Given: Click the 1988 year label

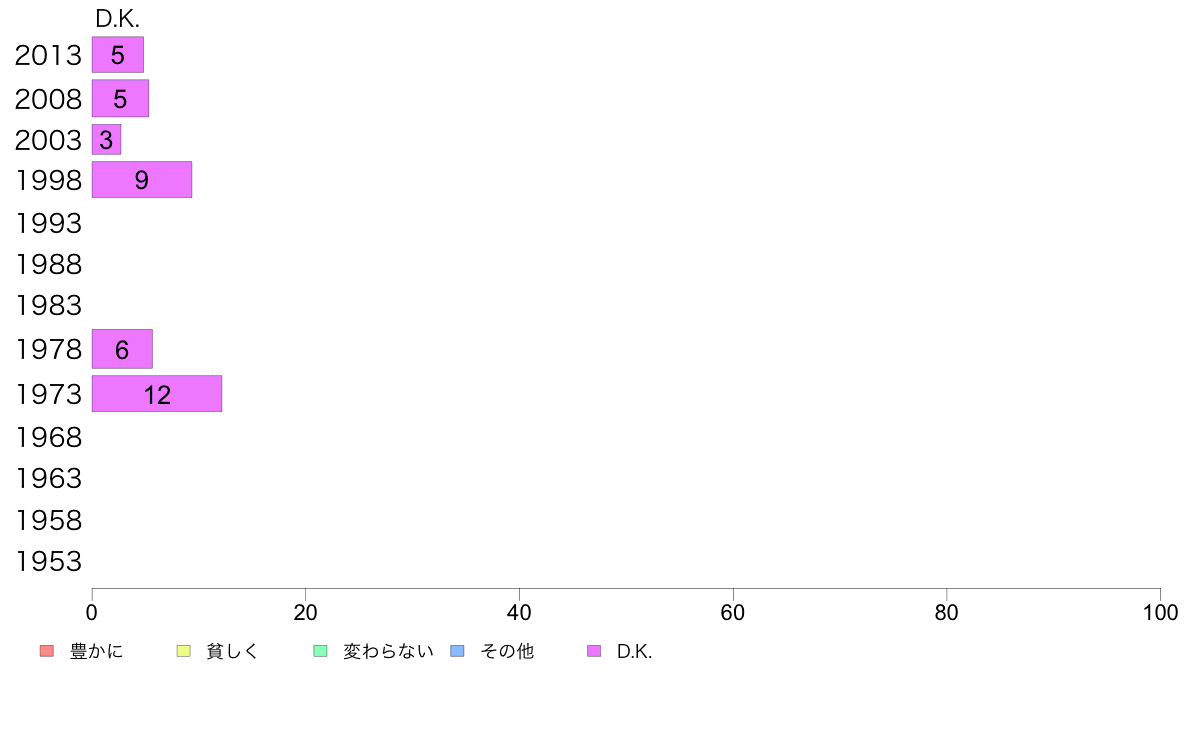Looking at the screenshot, I should click(x=48, y=265).
